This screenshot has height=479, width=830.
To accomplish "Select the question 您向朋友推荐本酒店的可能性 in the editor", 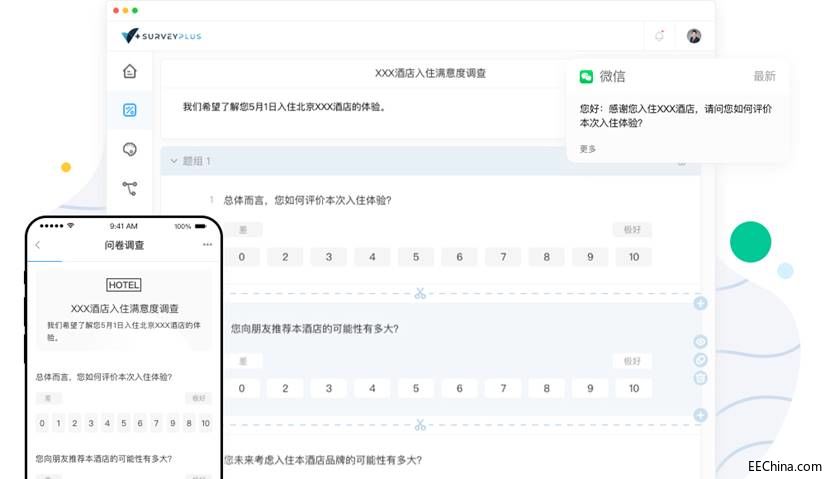I will click(x=314, y=329).
